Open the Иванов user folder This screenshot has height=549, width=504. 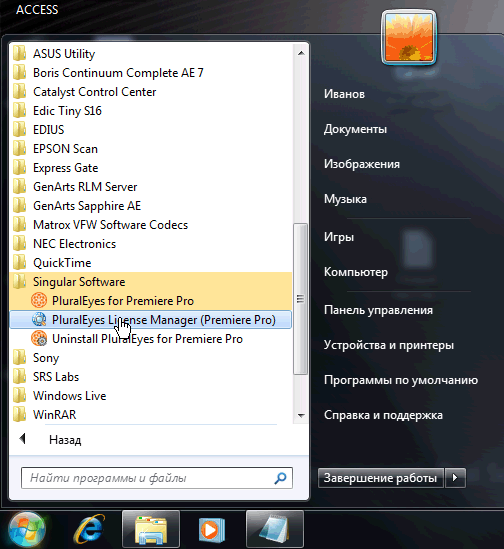click(x=344, y=94)
